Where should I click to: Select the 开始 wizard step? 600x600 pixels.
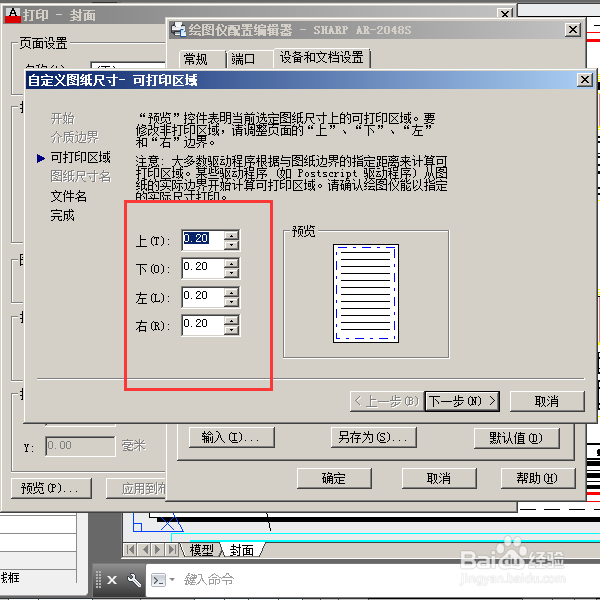[63, 118]
